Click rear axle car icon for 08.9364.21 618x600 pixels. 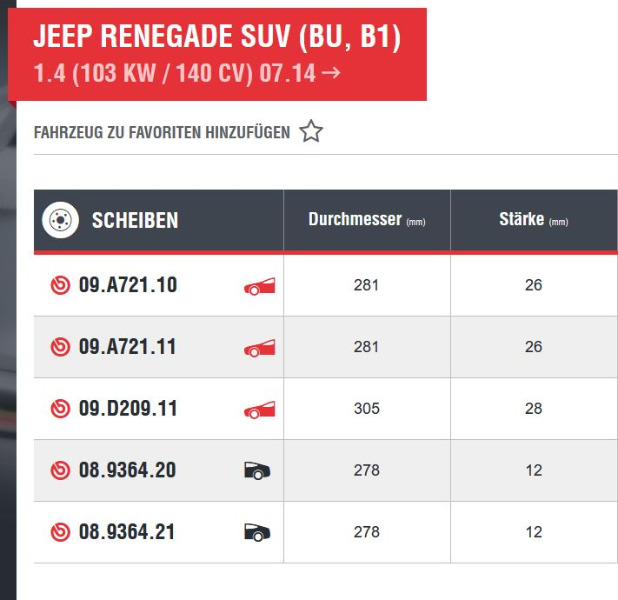(x=258, y=532)
